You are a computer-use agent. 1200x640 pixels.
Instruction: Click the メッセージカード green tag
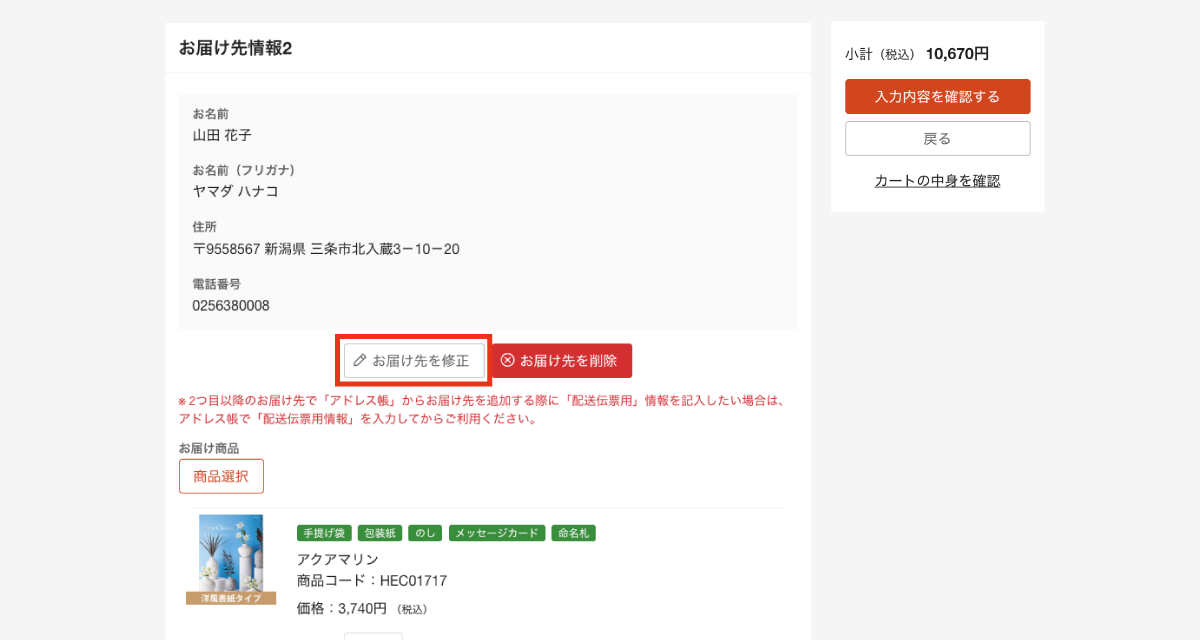tap(496, 533)
